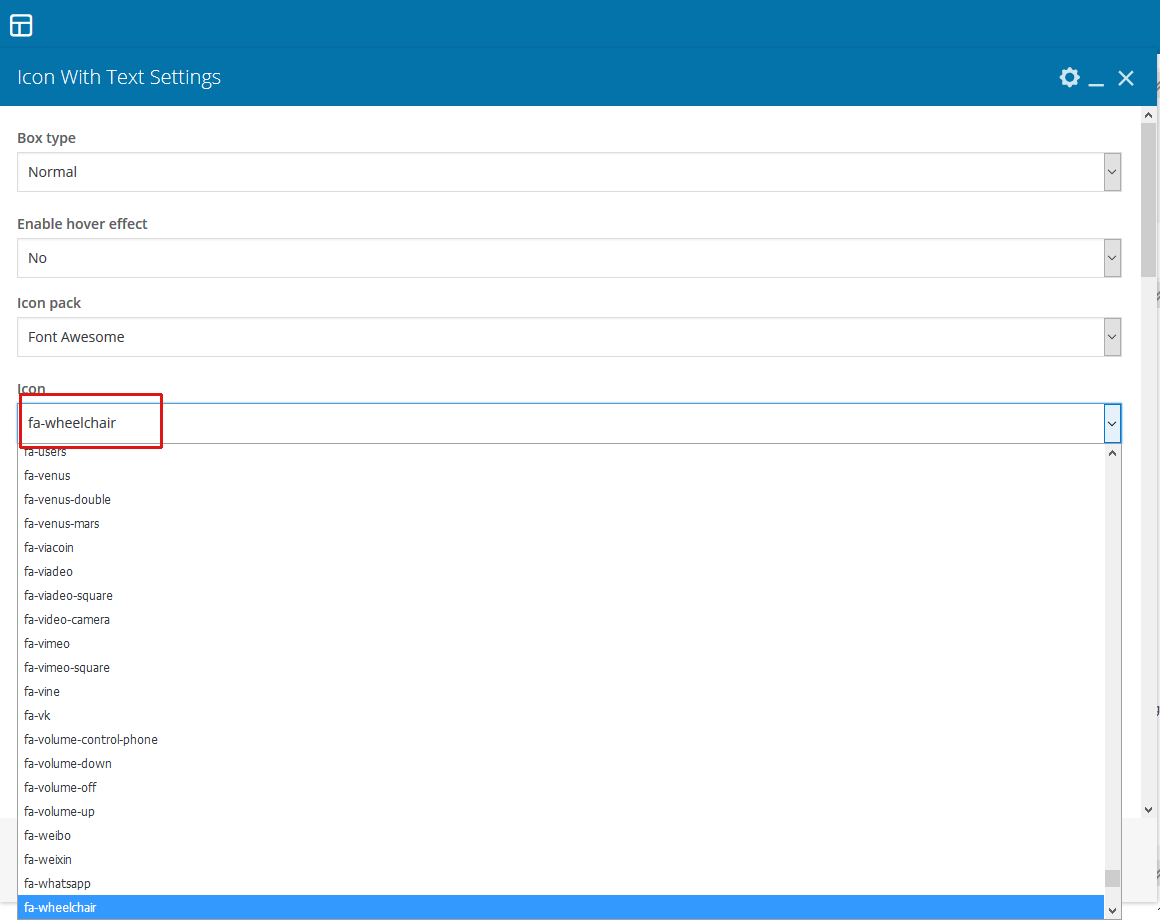Minimize the Icon With Text Settings panel

coord(1096,79)
